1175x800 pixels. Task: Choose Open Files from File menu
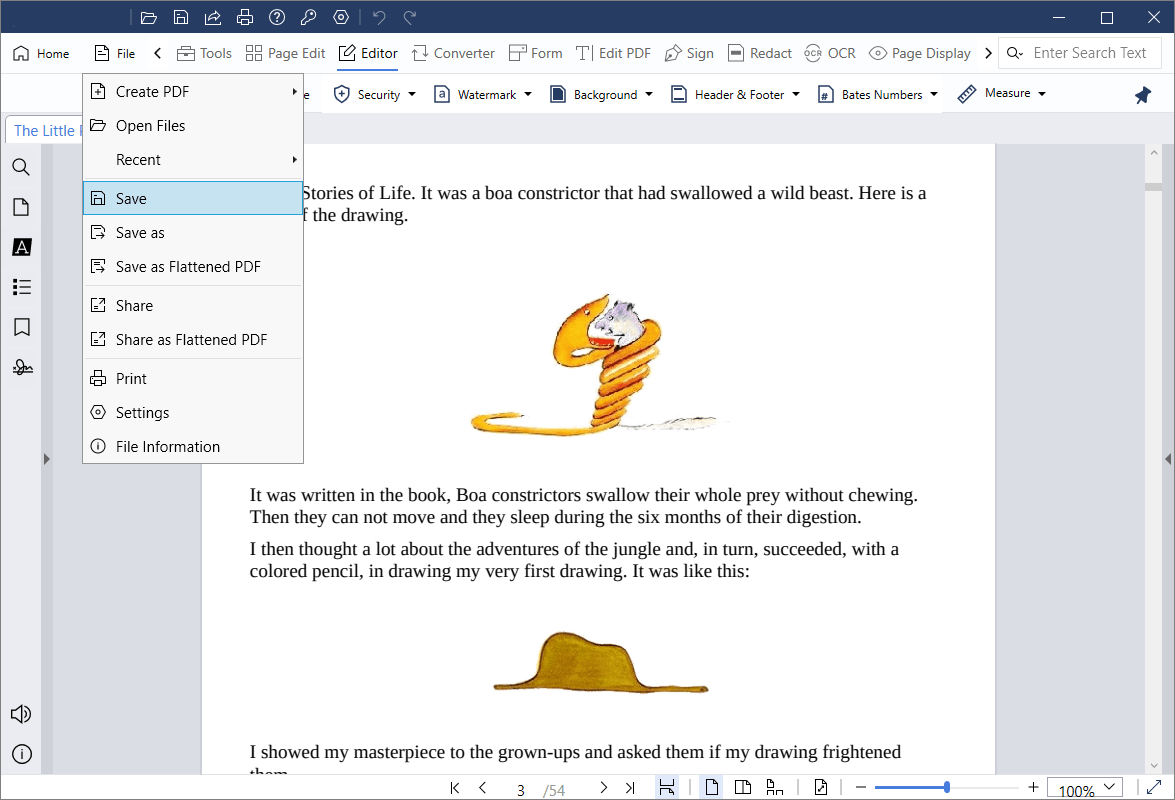click(193, 126)
